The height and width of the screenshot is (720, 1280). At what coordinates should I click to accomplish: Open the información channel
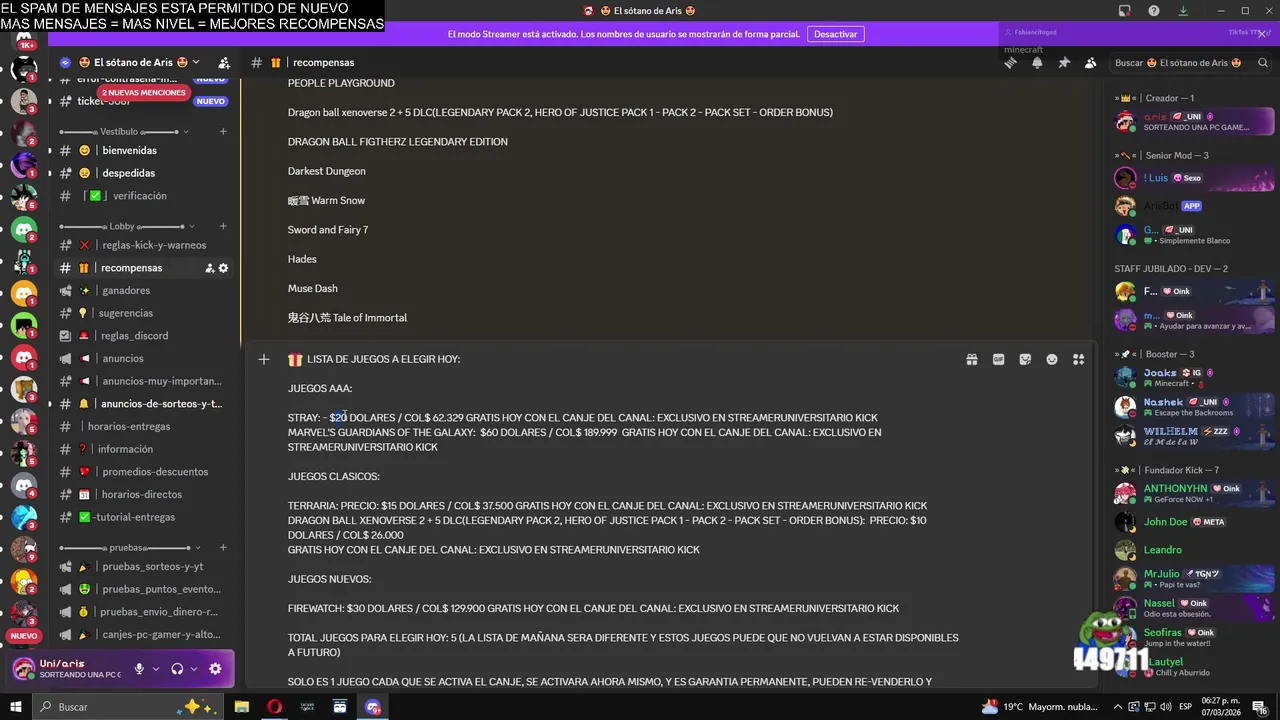[x=144, y=449]
